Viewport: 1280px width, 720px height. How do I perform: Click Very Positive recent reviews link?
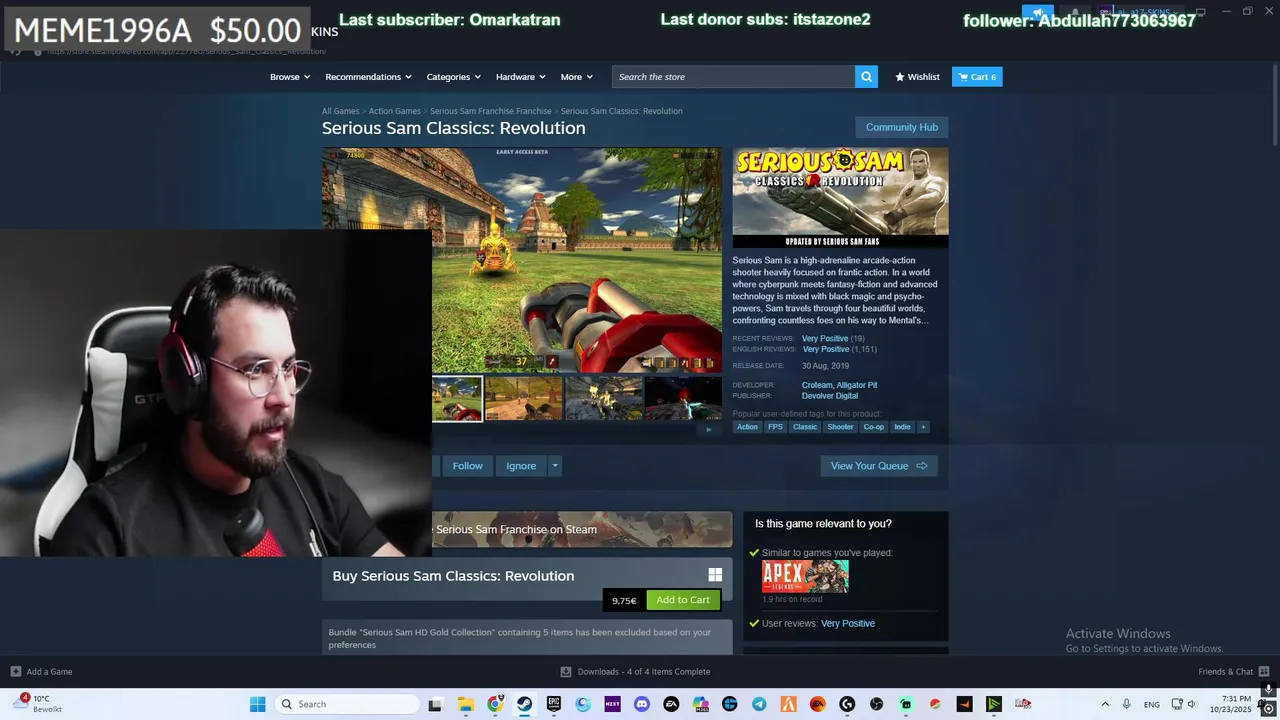click(825, 338)
